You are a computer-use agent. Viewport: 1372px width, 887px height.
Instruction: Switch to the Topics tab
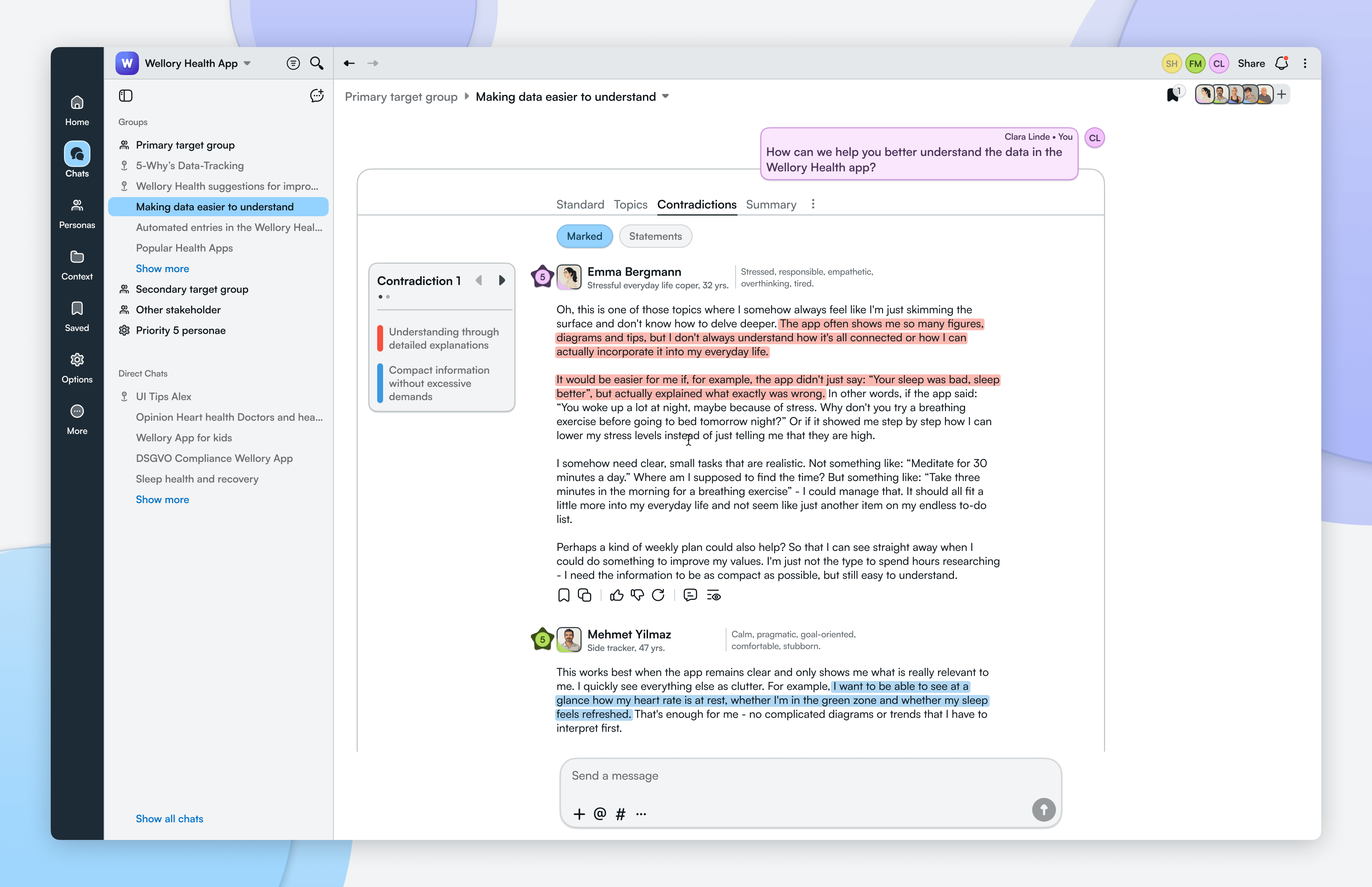(x=630, y=204)
